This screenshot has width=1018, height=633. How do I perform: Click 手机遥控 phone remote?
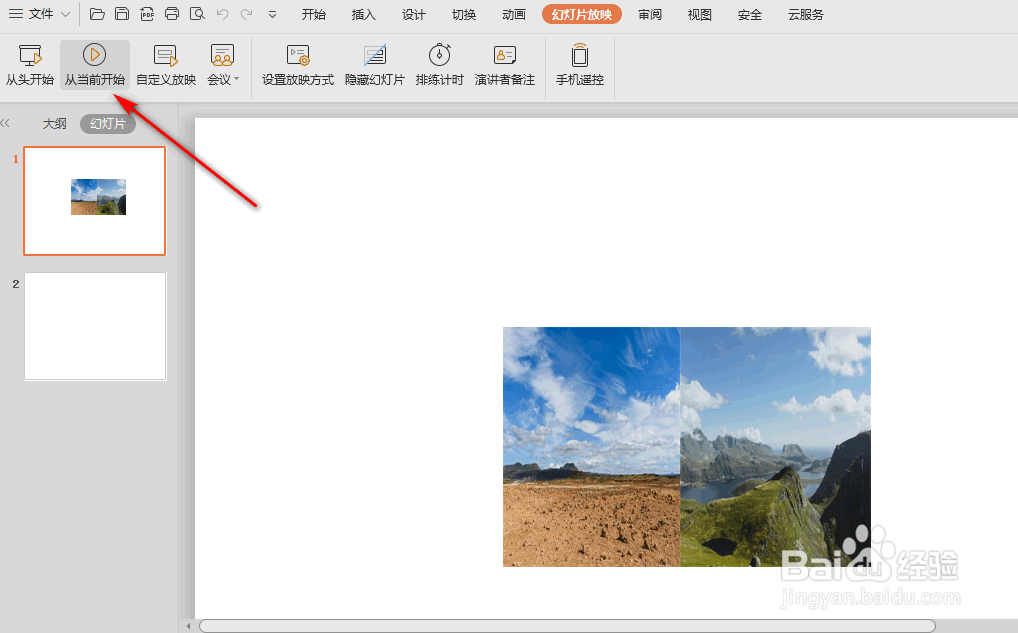580,65
